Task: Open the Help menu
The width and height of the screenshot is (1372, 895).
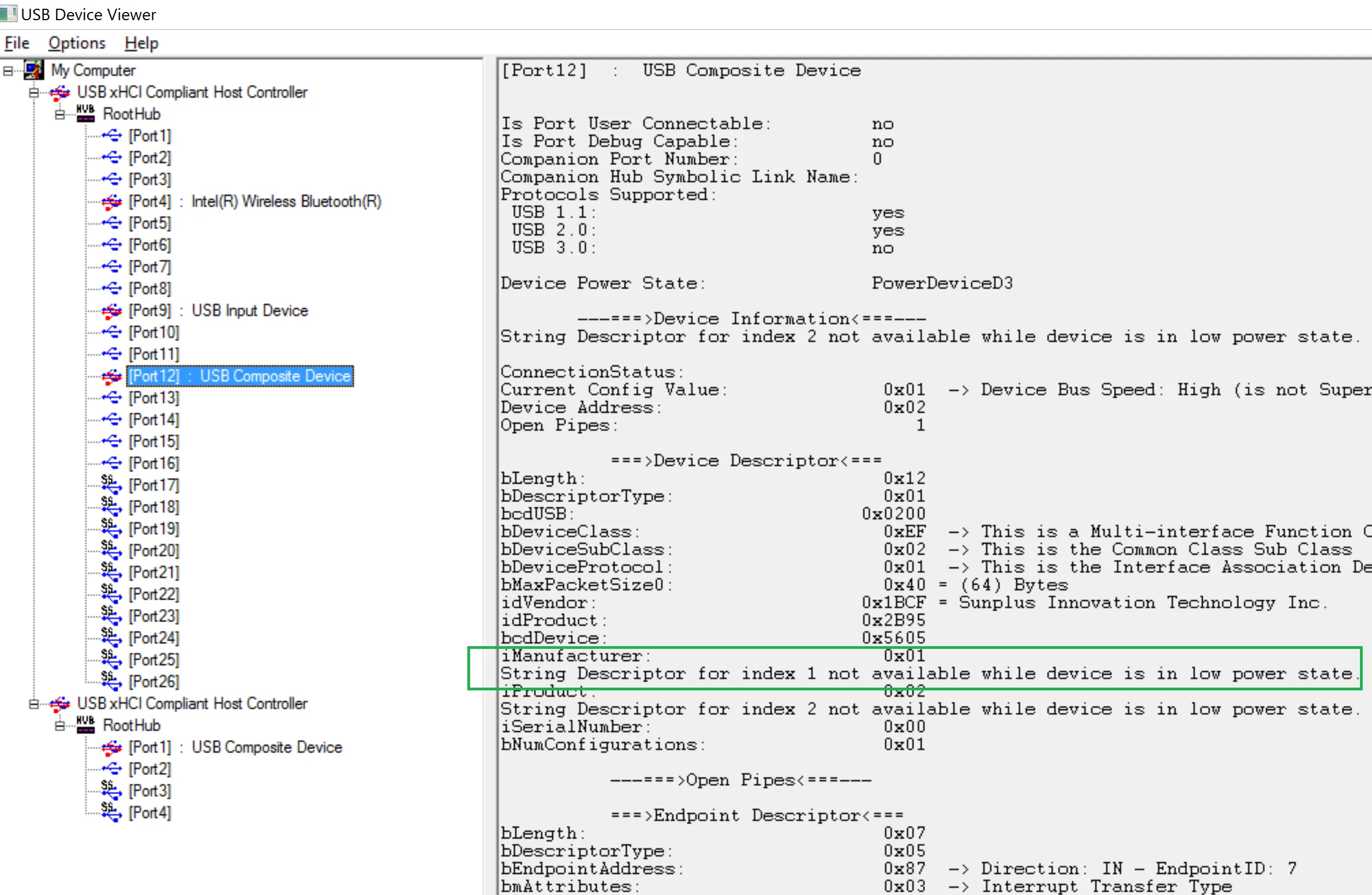Action: point(141,43)
